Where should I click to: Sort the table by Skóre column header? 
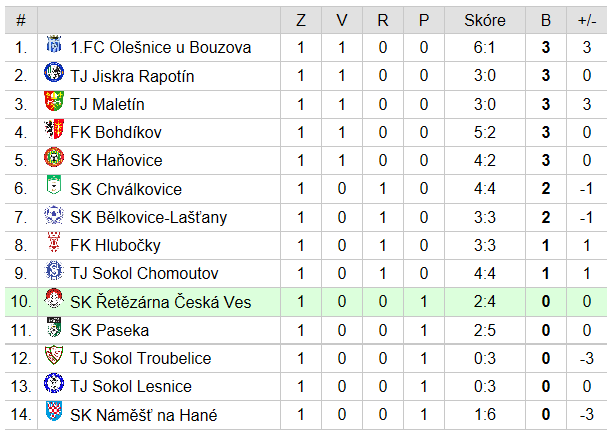485,20
